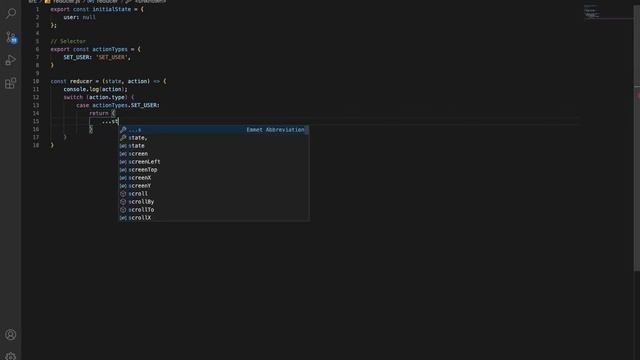Click line number 10 in the gutter
The width and height of the screenshot is (640, 360).
pos(36,81)
